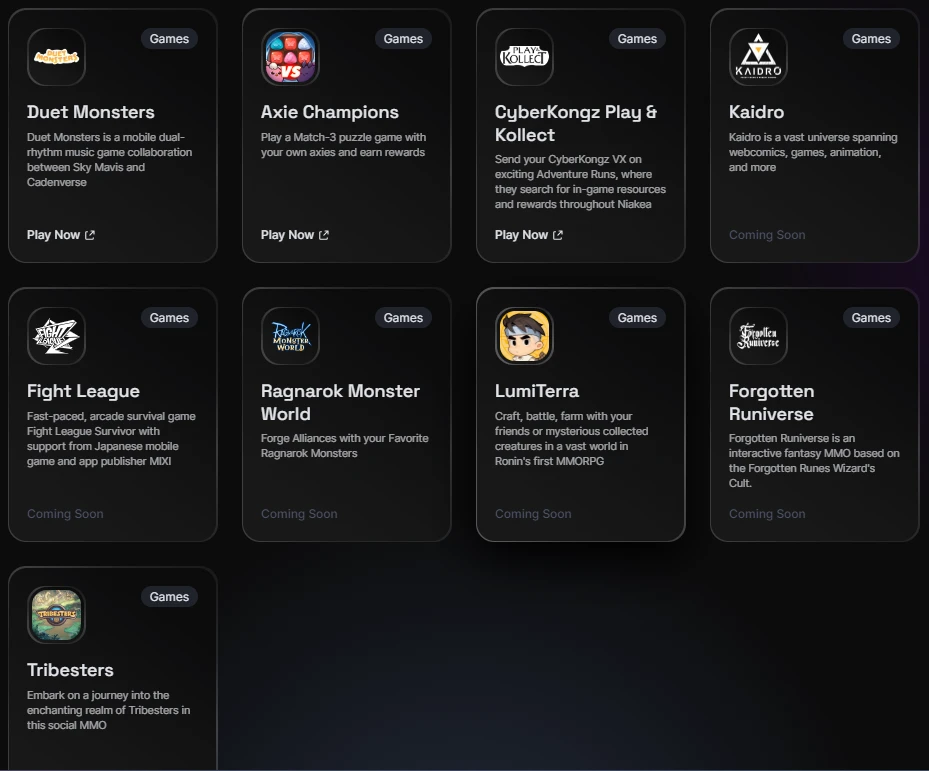
Task: Click the Ragnarok Monster World heading
Action: (x=340, y=402)
